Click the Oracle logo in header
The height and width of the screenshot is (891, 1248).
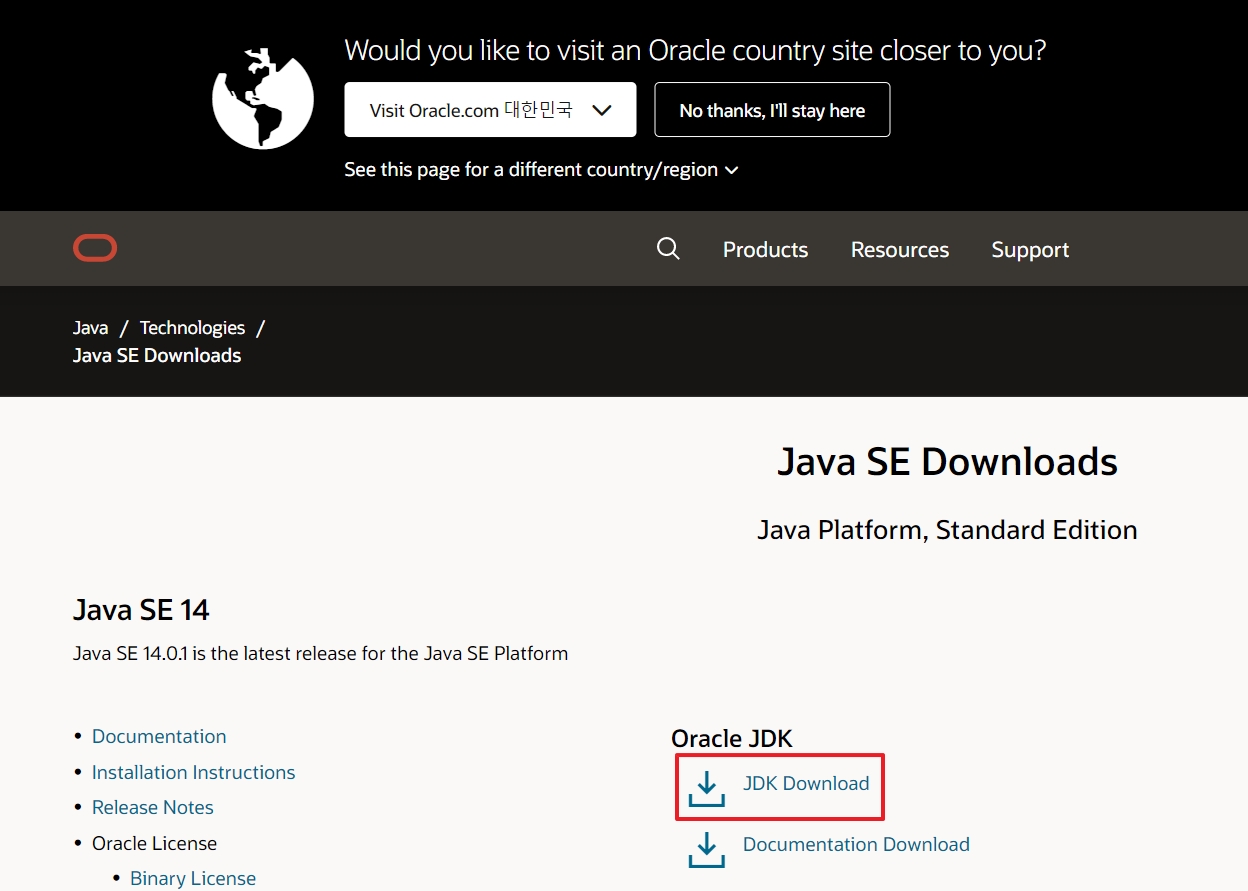click(x=95, y=248)
